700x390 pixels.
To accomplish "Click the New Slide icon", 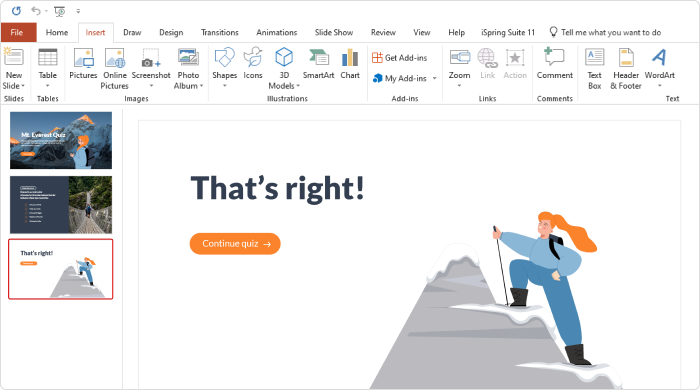I will click(x=13, y=57).
